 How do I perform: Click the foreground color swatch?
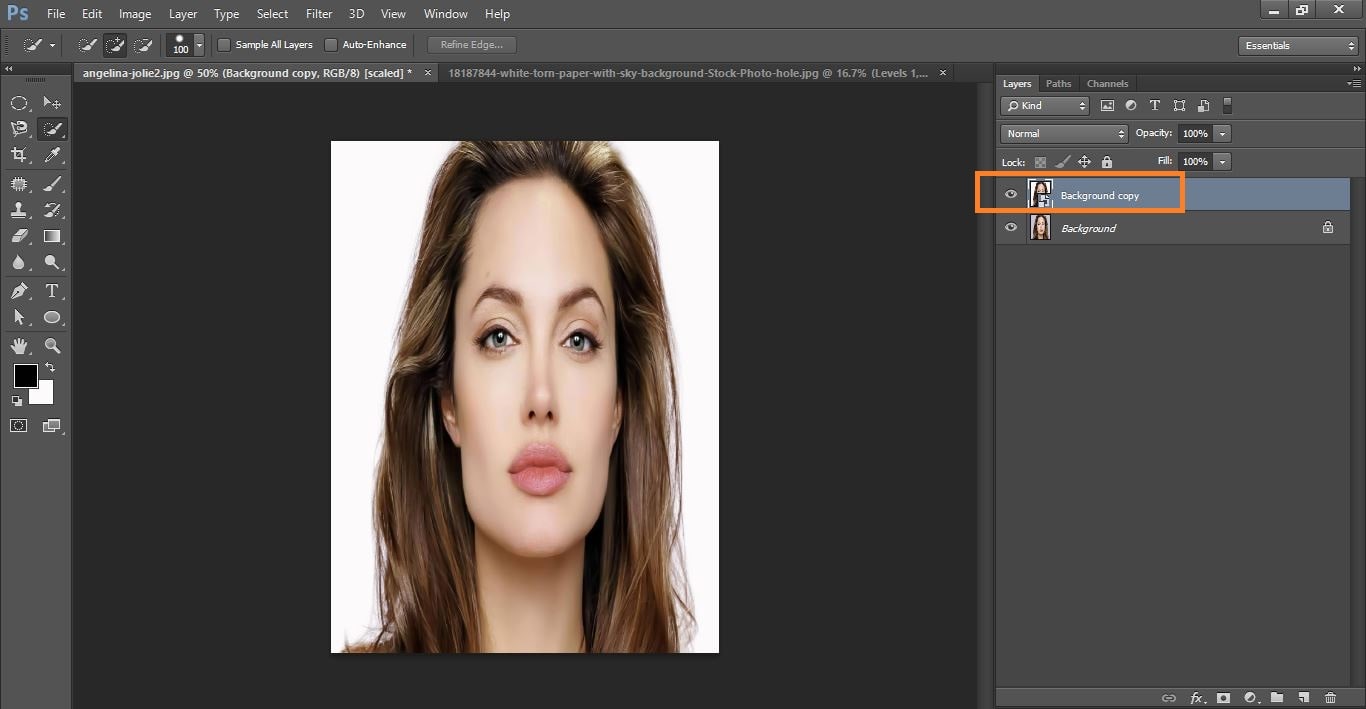[x=25, y=376]
